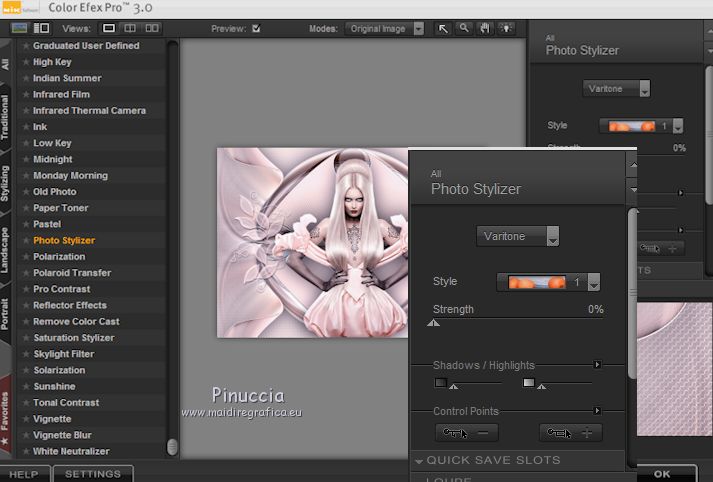Screen dimensions: 713x482
Task: Toggle the Preview checkbox
Action: (256, 29)
